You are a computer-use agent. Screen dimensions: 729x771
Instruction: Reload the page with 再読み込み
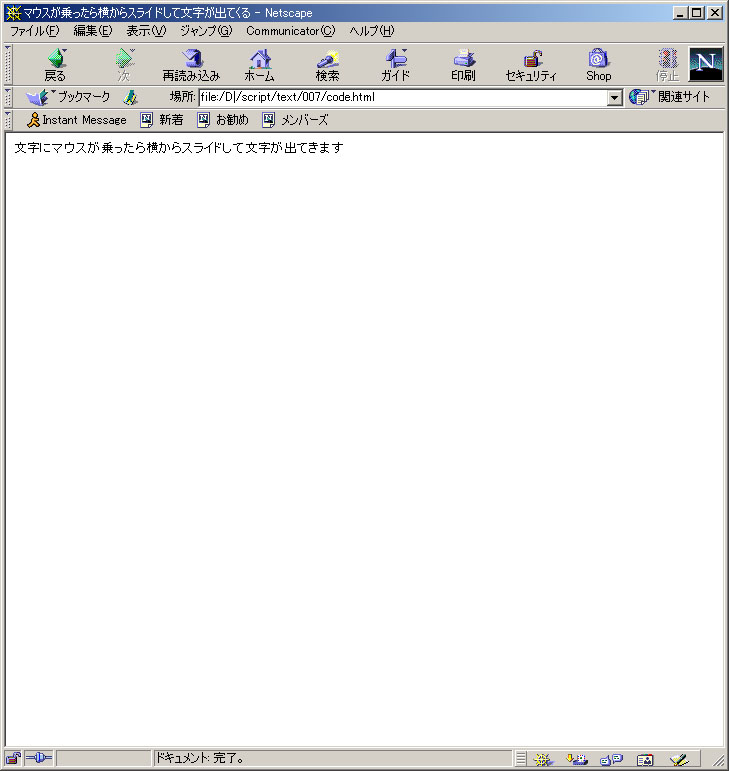click(191, 64)
